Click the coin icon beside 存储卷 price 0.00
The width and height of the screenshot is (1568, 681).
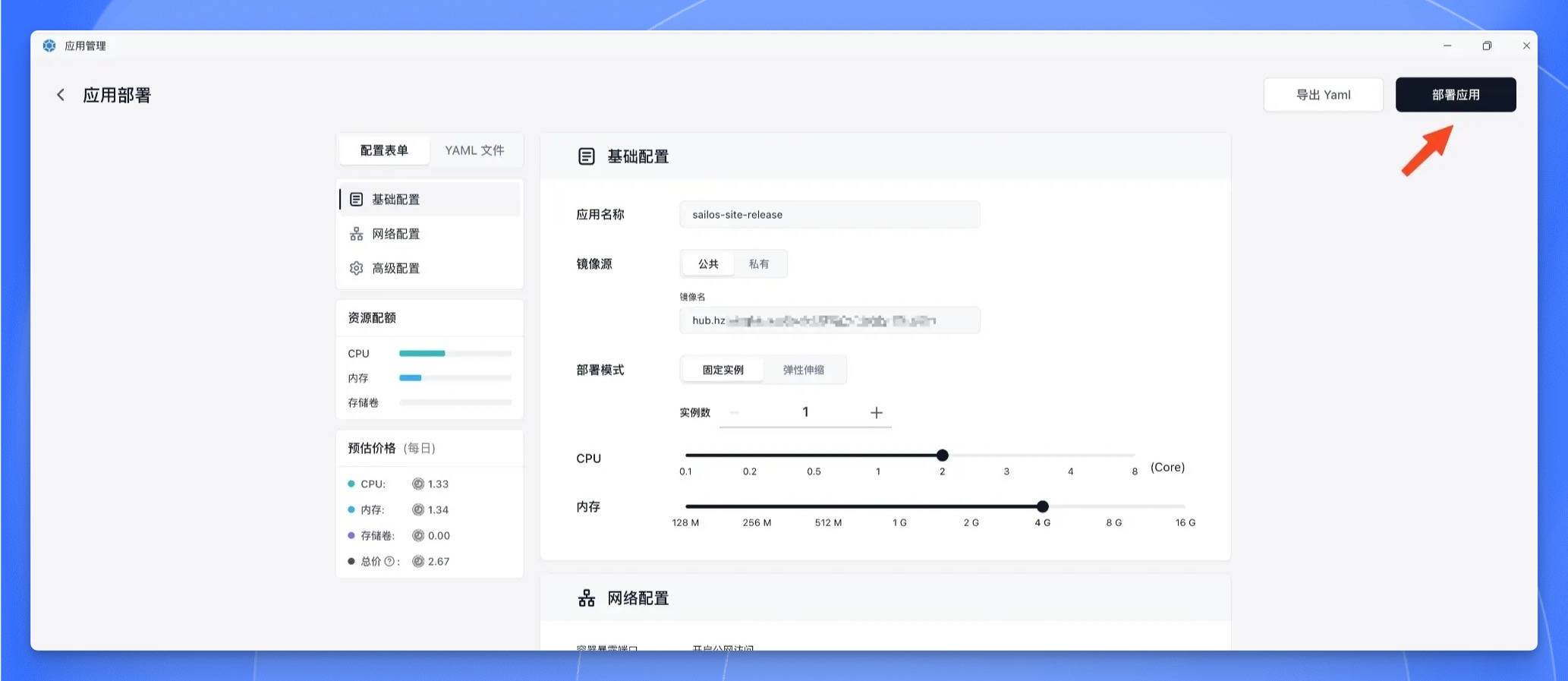(418, 535)
